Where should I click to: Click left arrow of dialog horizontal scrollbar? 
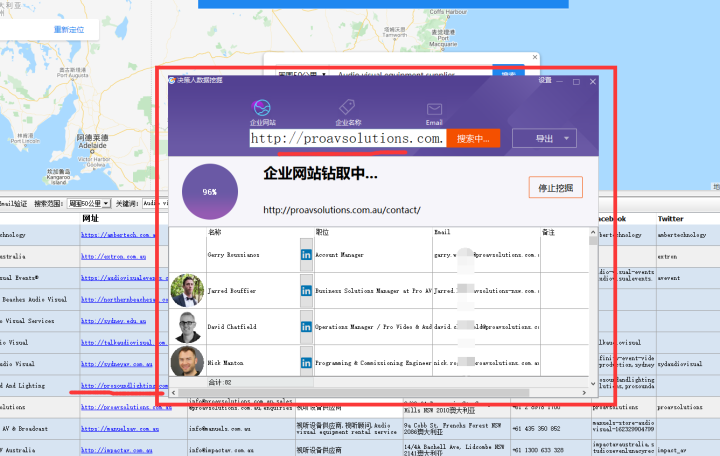(x=174, y=393)
